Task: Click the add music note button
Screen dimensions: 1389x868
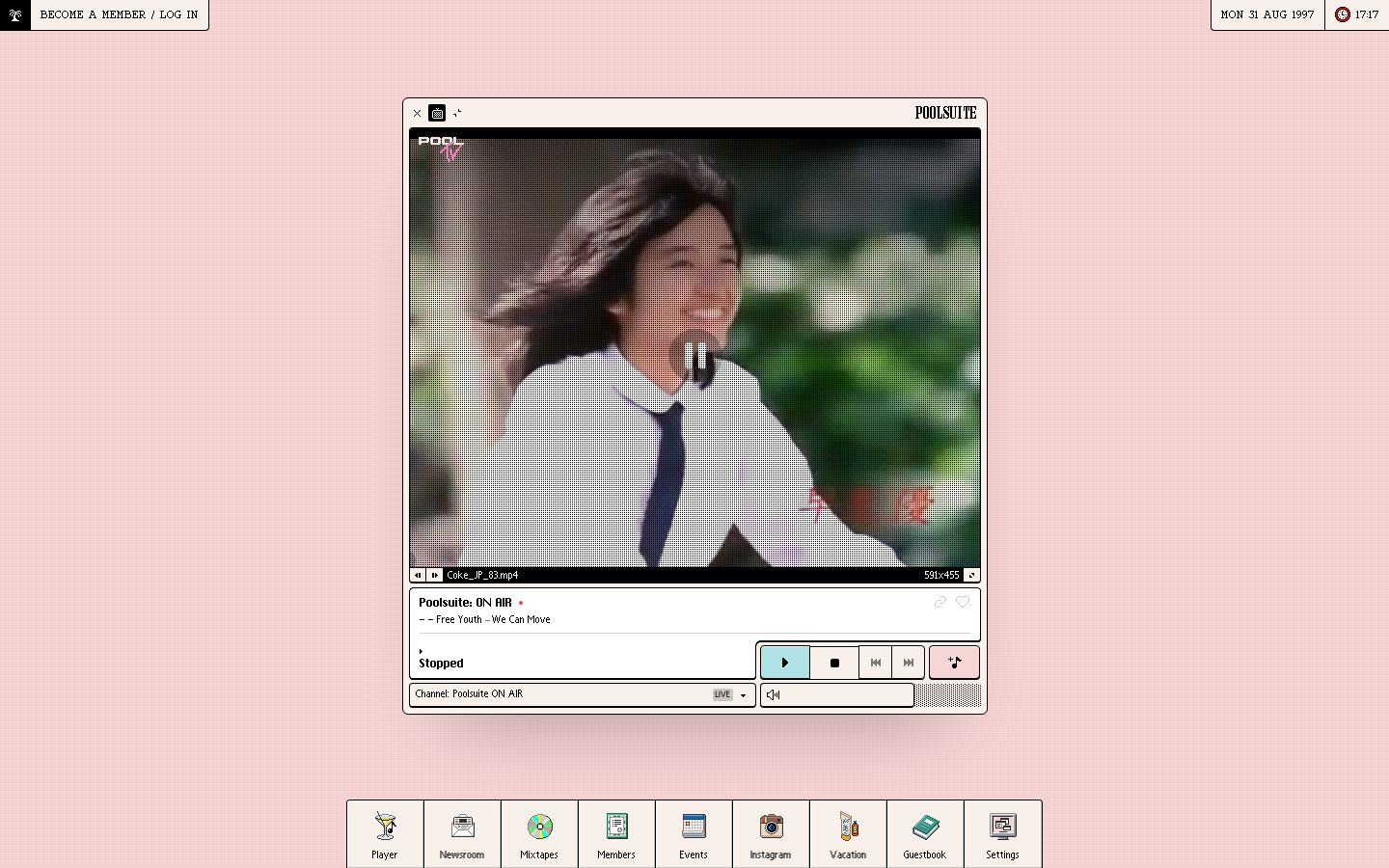Action: (x=955, y=663)
